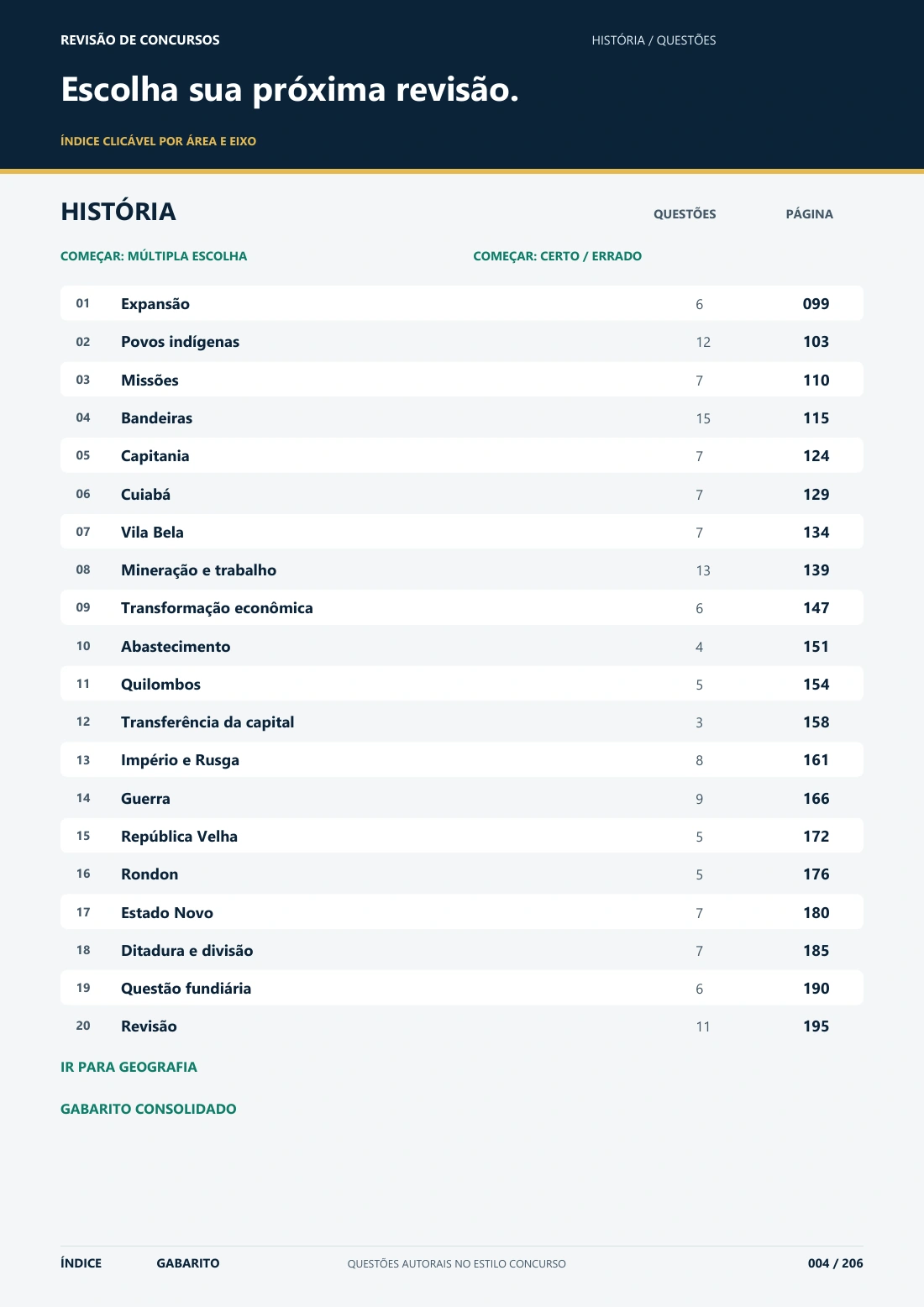Screen dimensions: 924x1307
Task: Click the História / Questões breadcrumb
Action: (654, 40)
